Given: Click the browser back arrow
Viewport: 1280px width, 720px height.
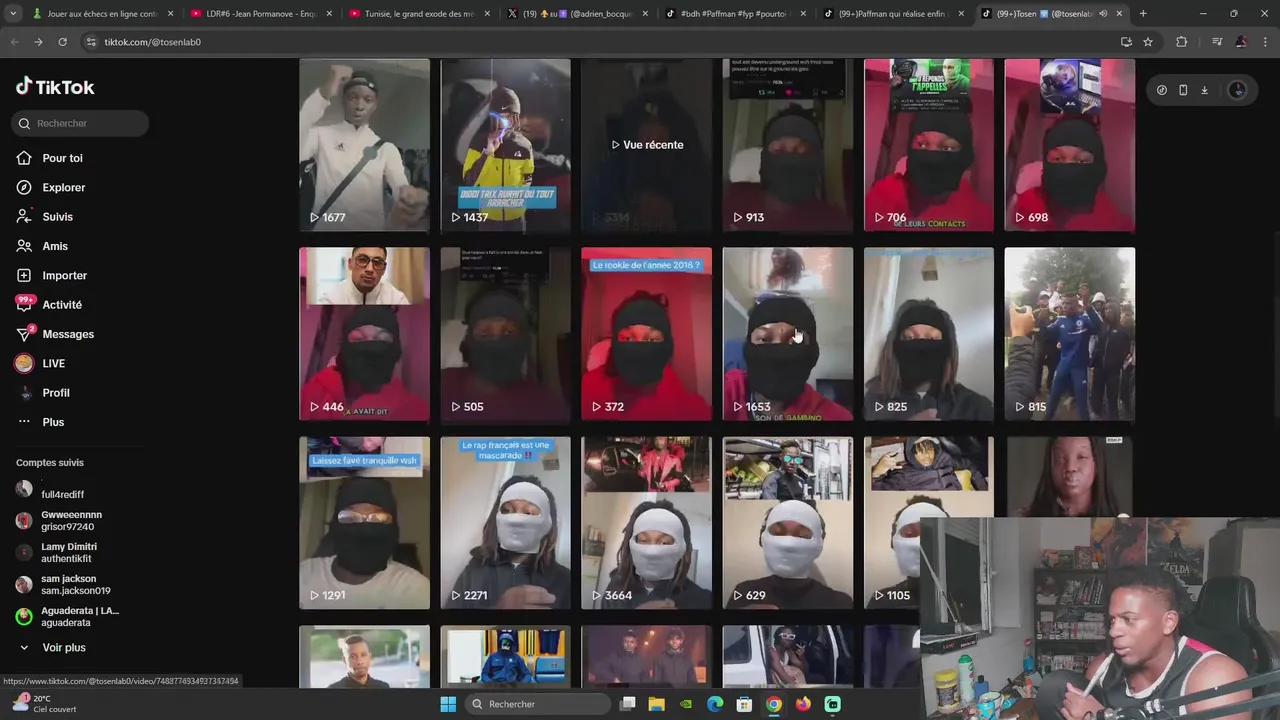Looking at the screenshot, I should pos(14,42).
